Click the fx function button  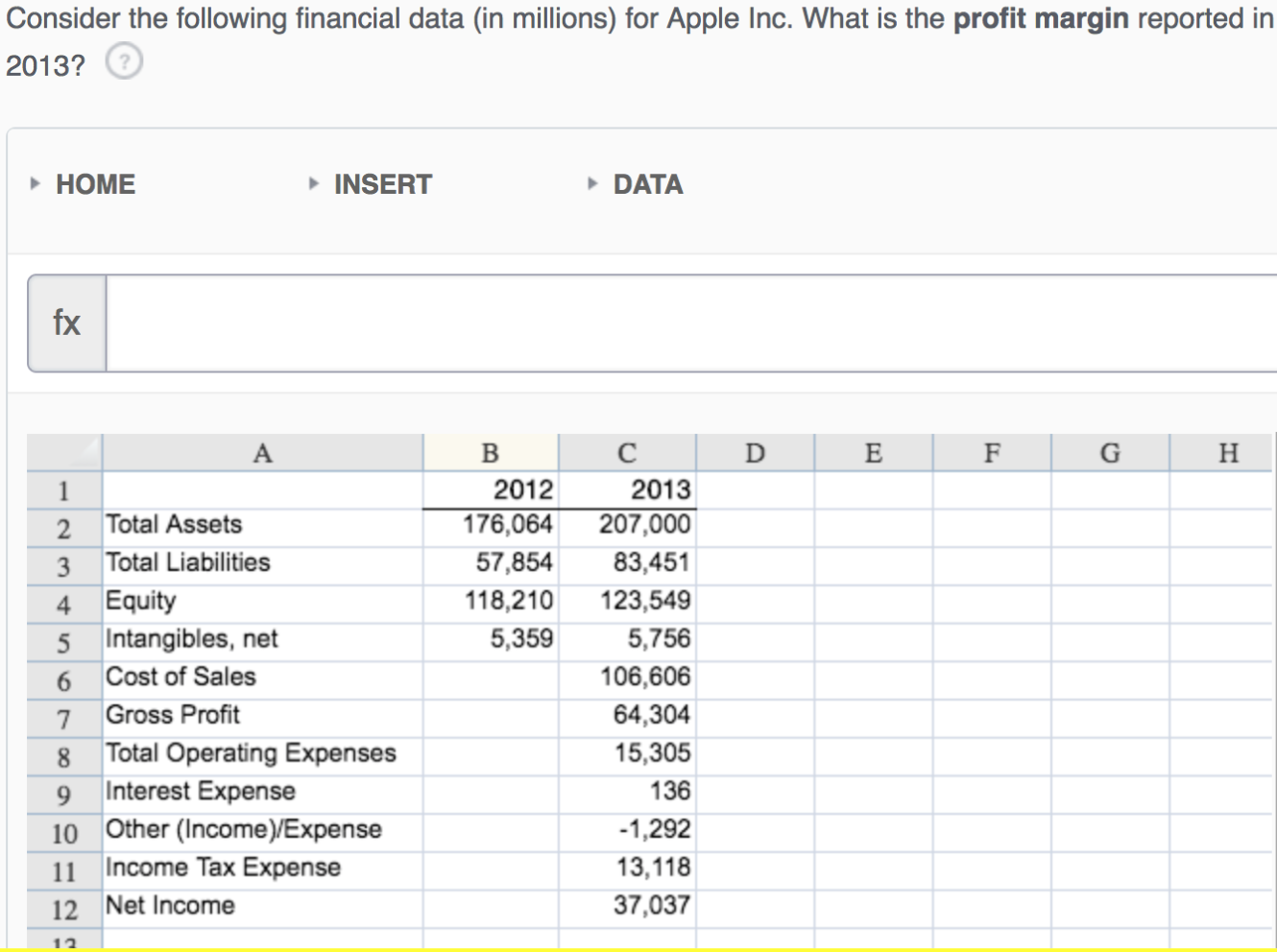(x=67, y=323)
